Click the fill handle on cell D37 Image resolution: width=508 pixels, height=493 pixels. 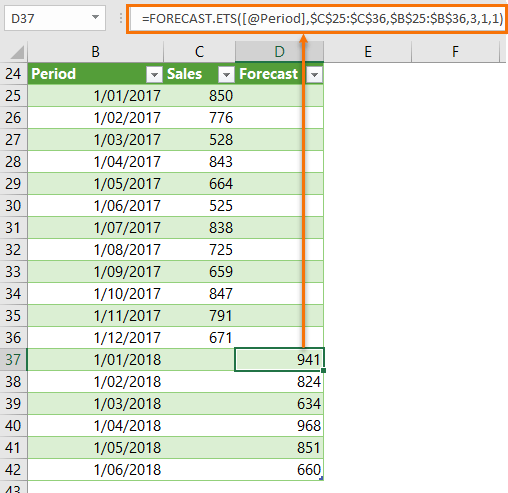click(323, 370)
